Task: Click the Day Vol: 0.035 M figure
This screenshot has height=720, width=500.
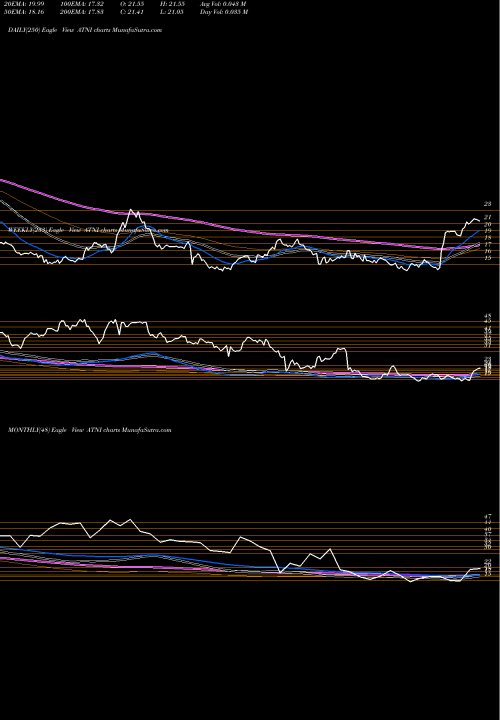Action: point(224,12)
